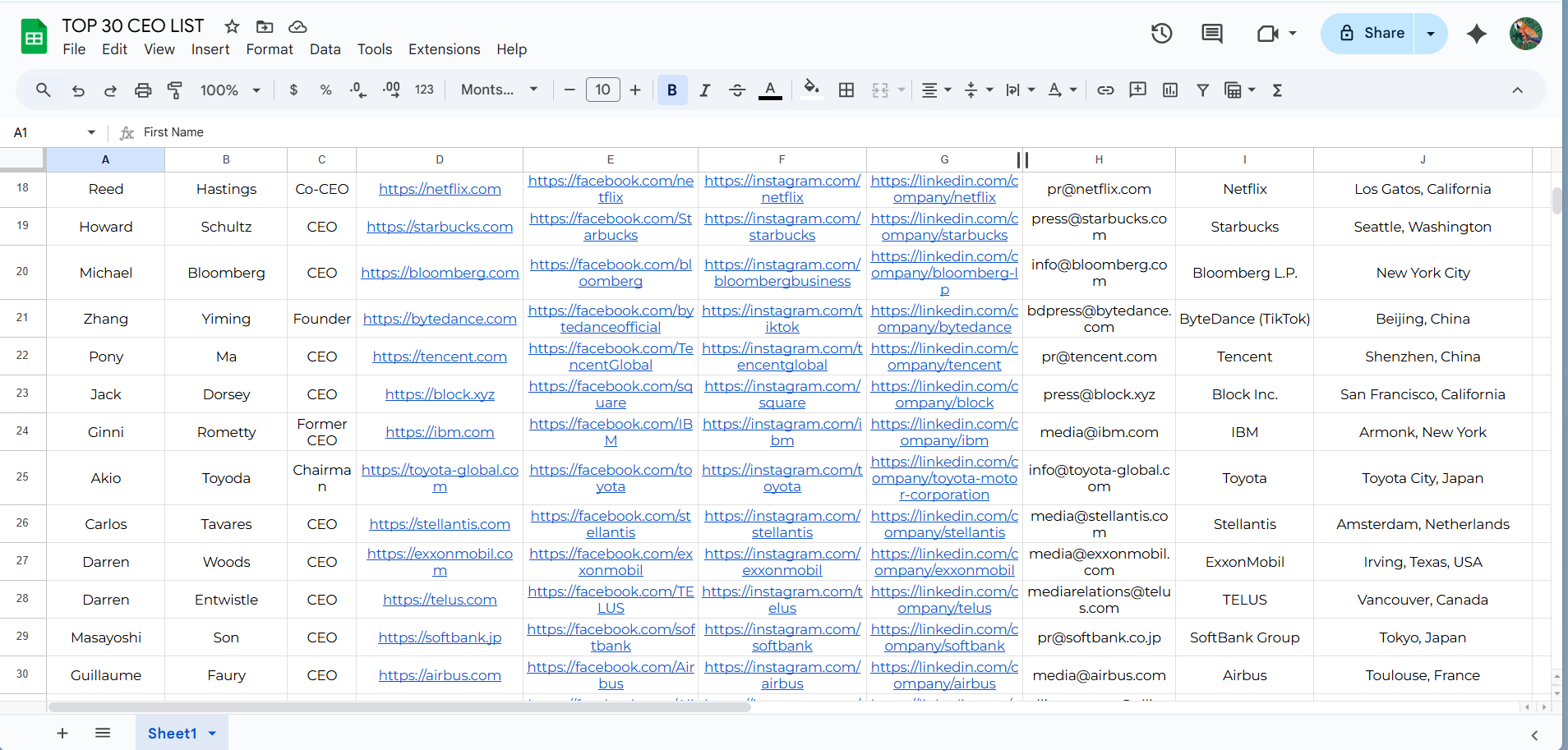Redo the last action

click(x=110, y=90)
